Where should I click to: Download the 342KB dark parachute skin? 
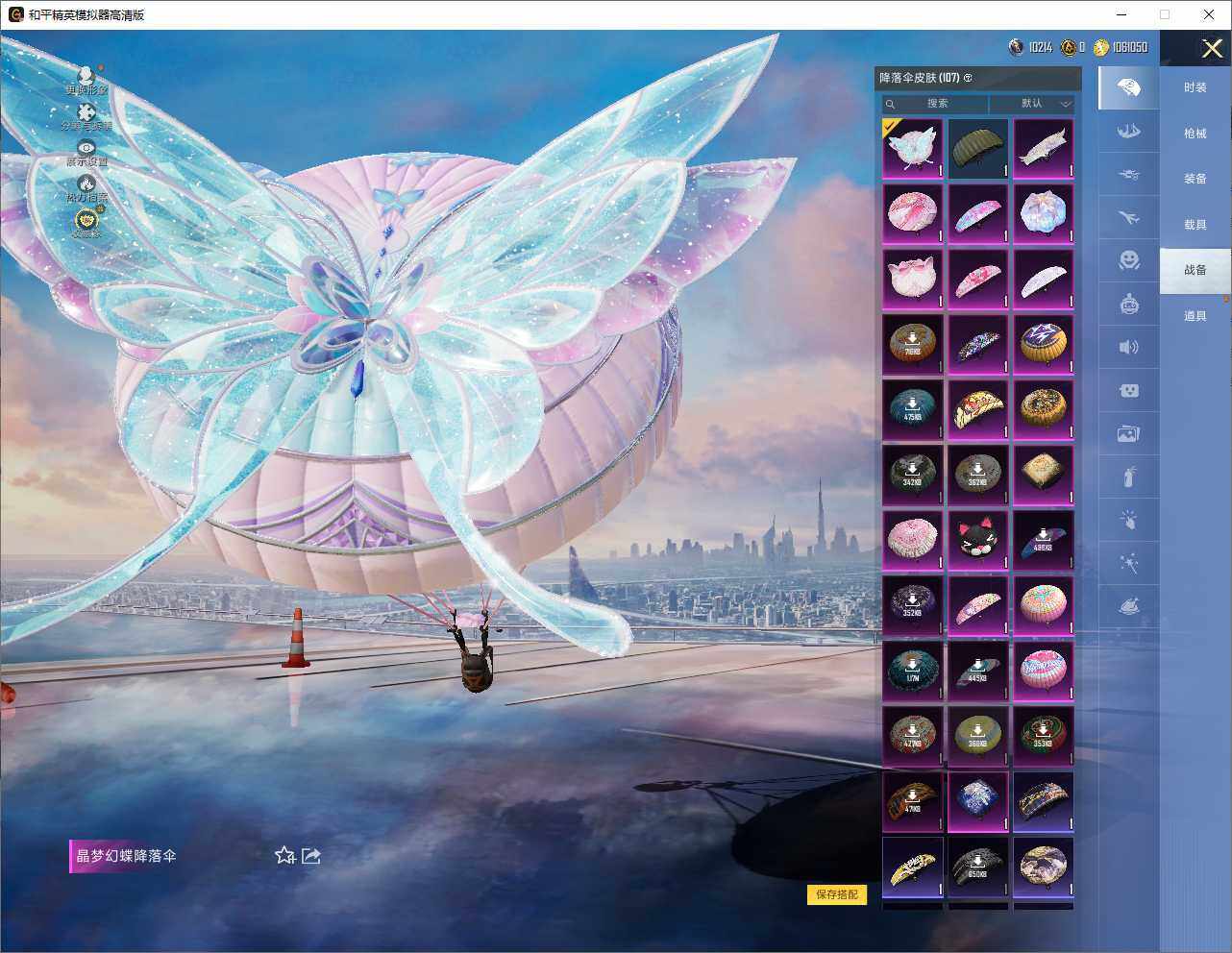pos(913,476)
